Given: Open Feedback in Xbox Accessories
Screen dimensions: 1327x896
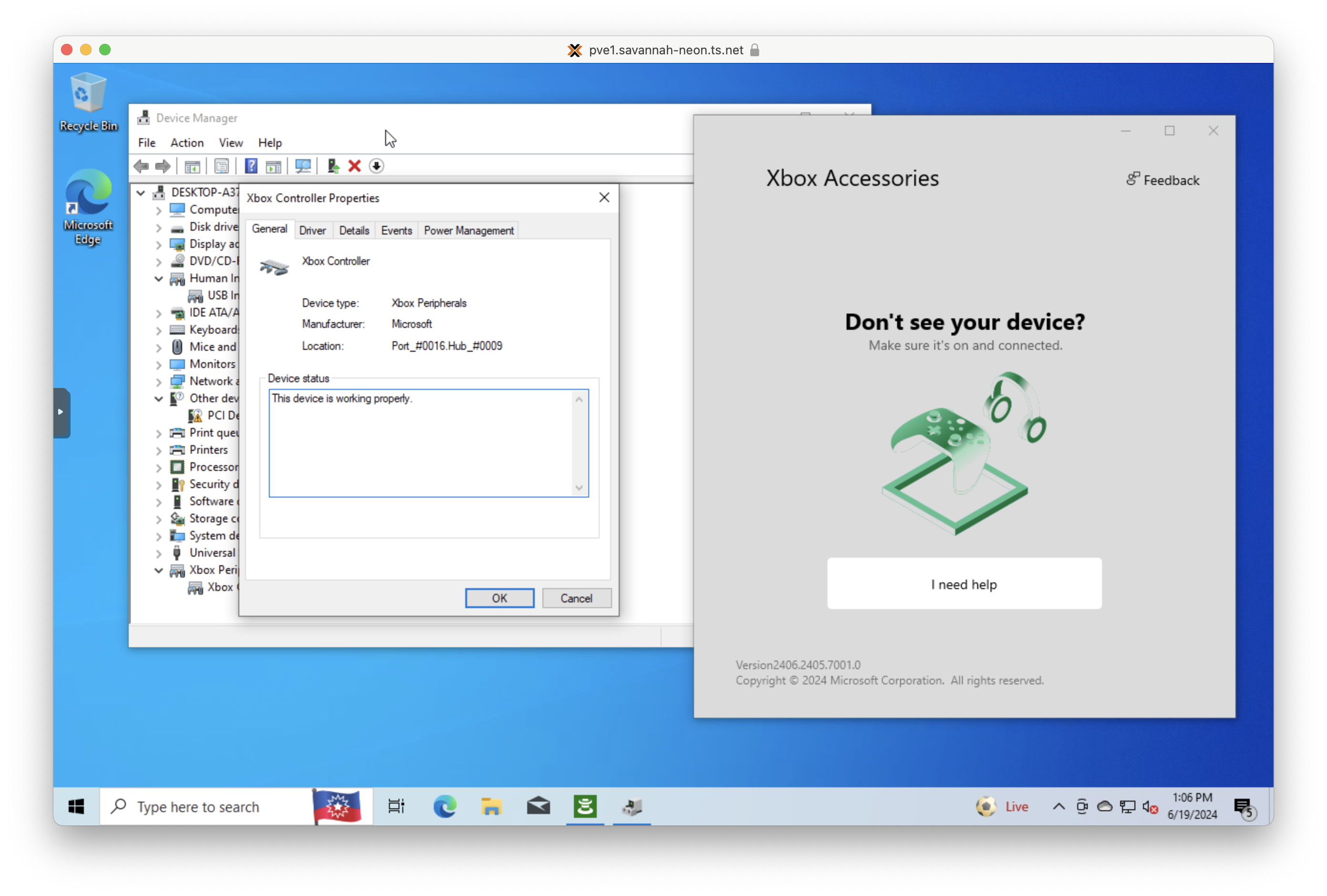Looking at the screenshot, I should [x=1163, y=180].
